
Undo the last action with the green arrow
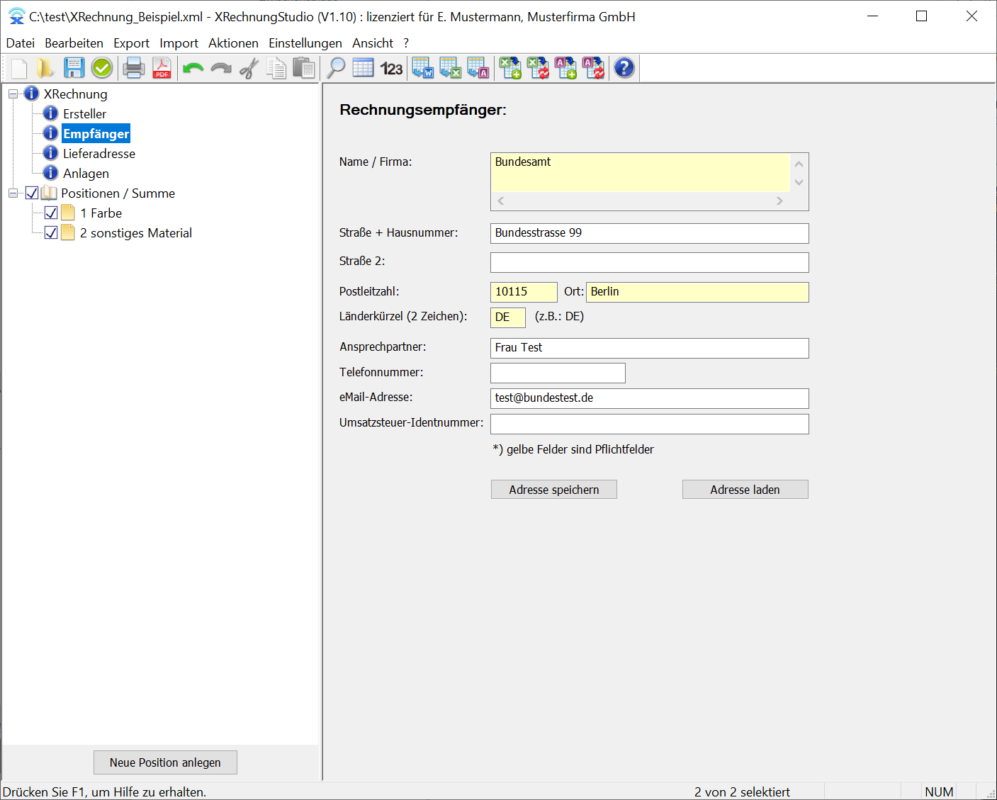(193, 68)
